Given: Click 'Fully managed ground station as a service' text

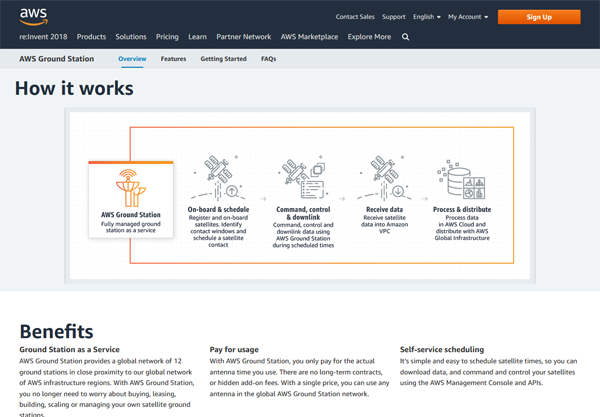Looking at the screenshot, I should point(130,227).
